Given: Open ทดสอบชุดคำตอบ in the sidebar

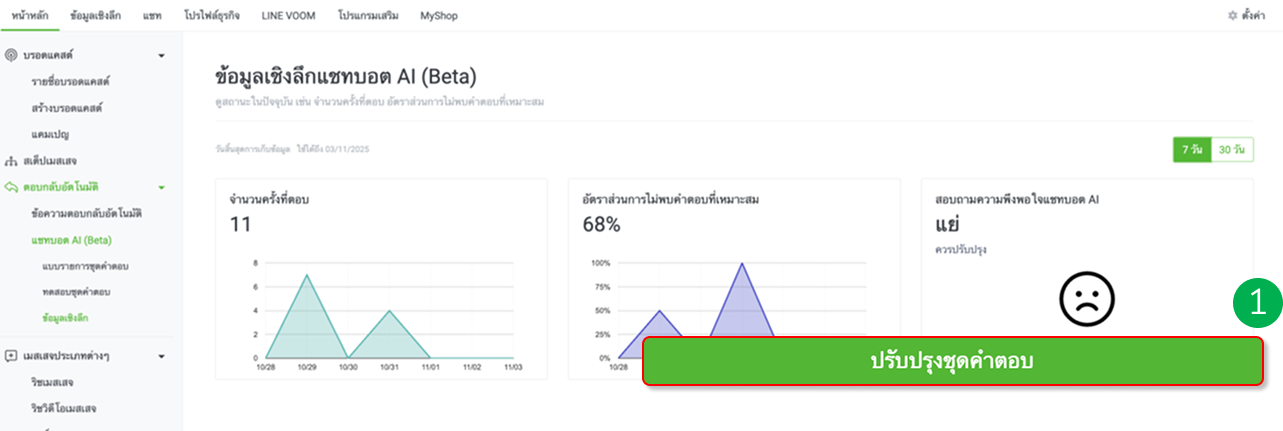Looking at the screenshot, I should pyautogui.click(x=76, y=292).
